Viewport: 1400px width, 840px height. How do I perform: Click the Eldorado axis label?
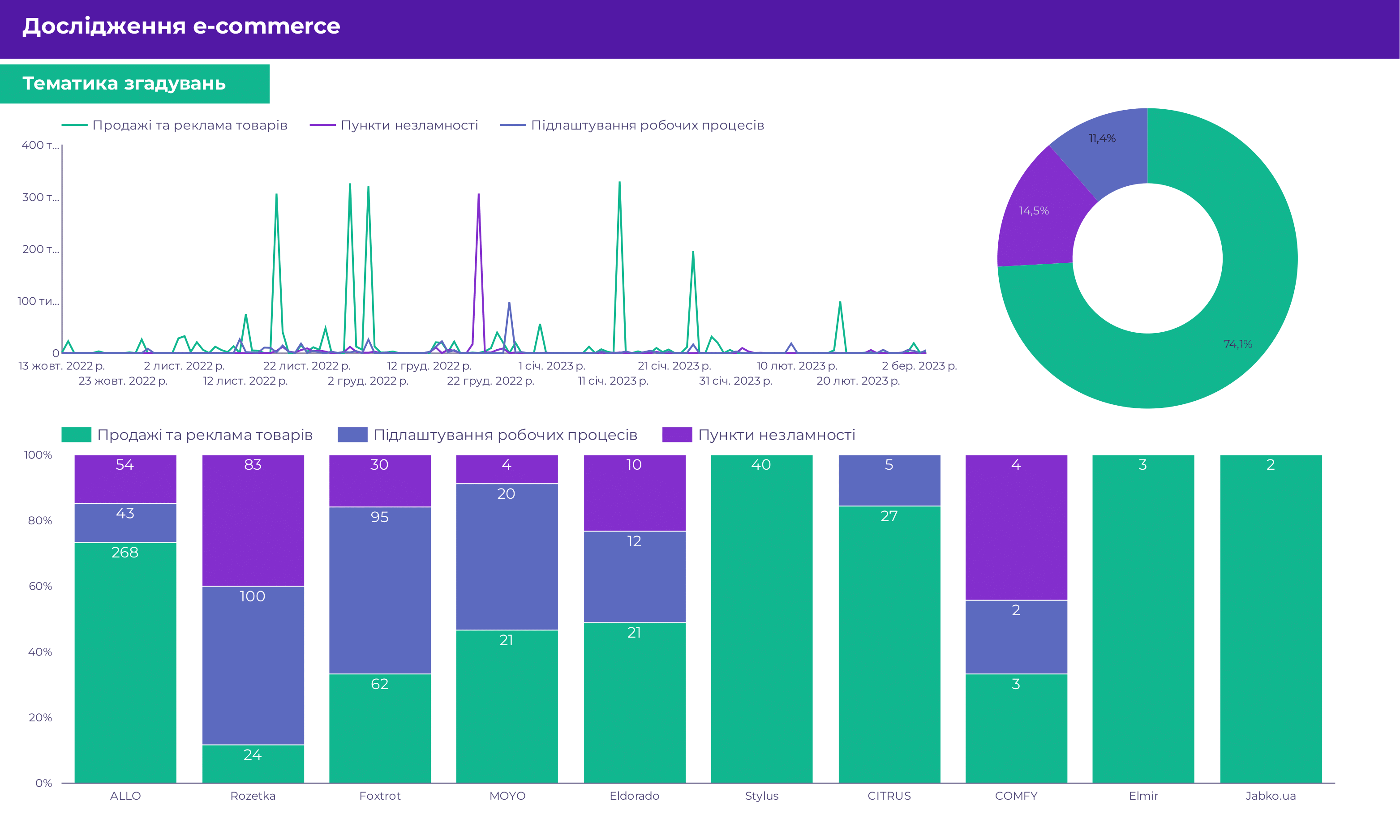(634, 796)
